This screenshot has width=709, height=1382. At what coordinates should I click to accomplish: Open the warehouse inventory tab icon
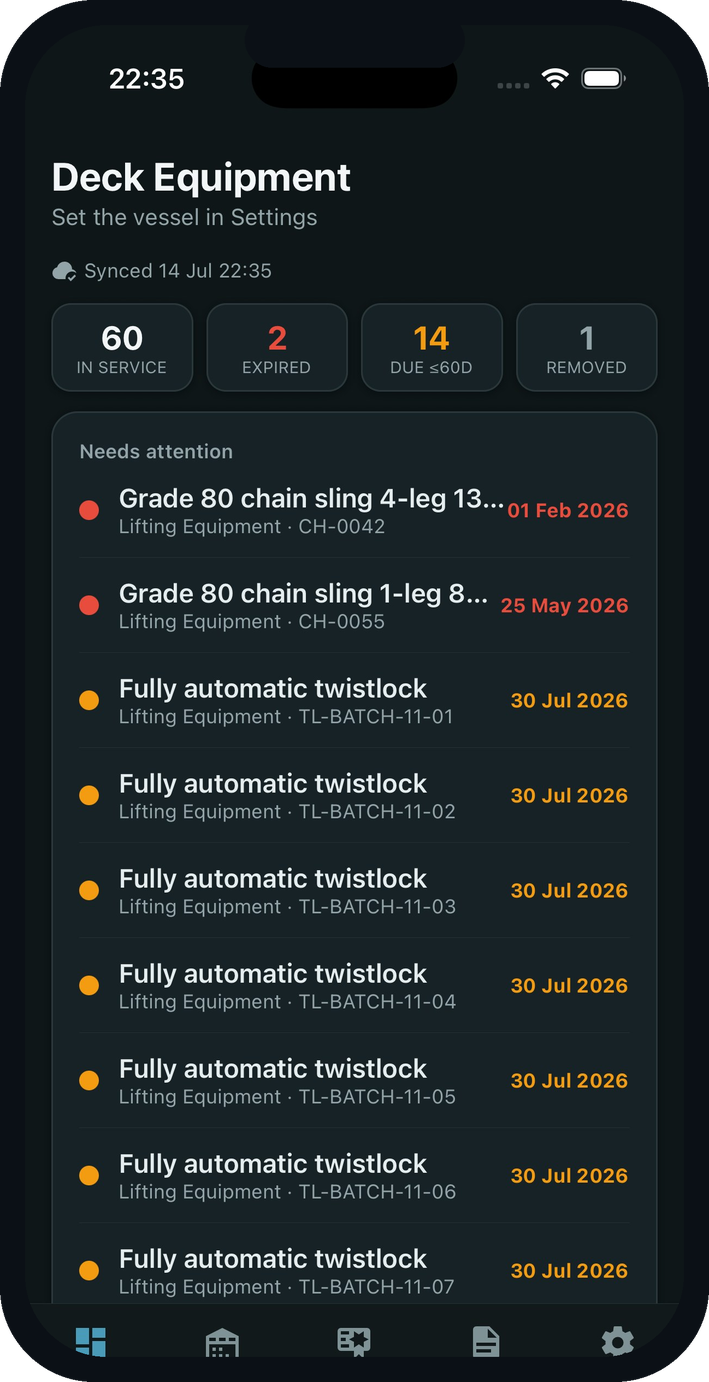(222, 1342)
